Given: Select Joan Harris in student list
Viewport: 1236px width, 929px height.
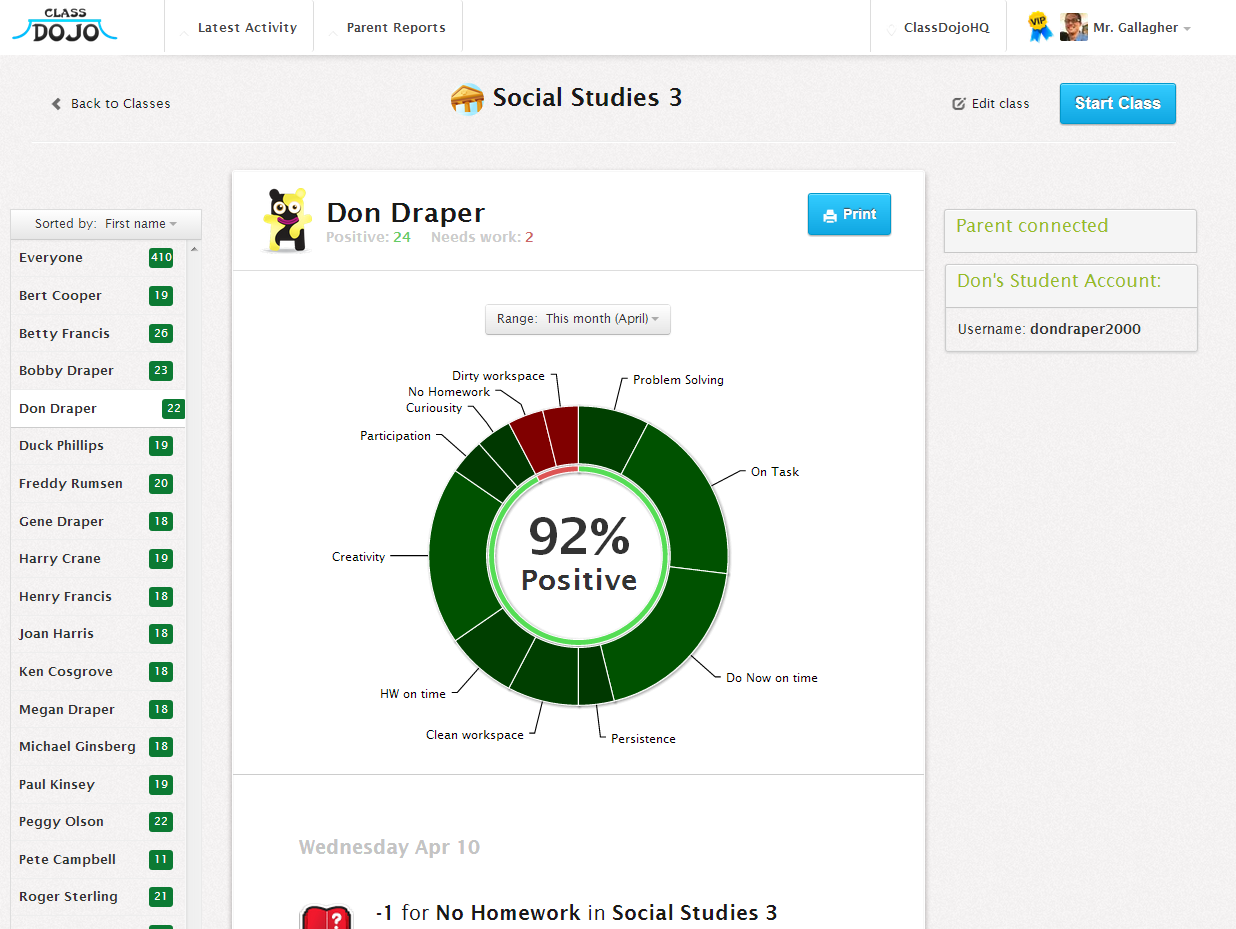Looking at the screenshot, I should coord(97,634).
